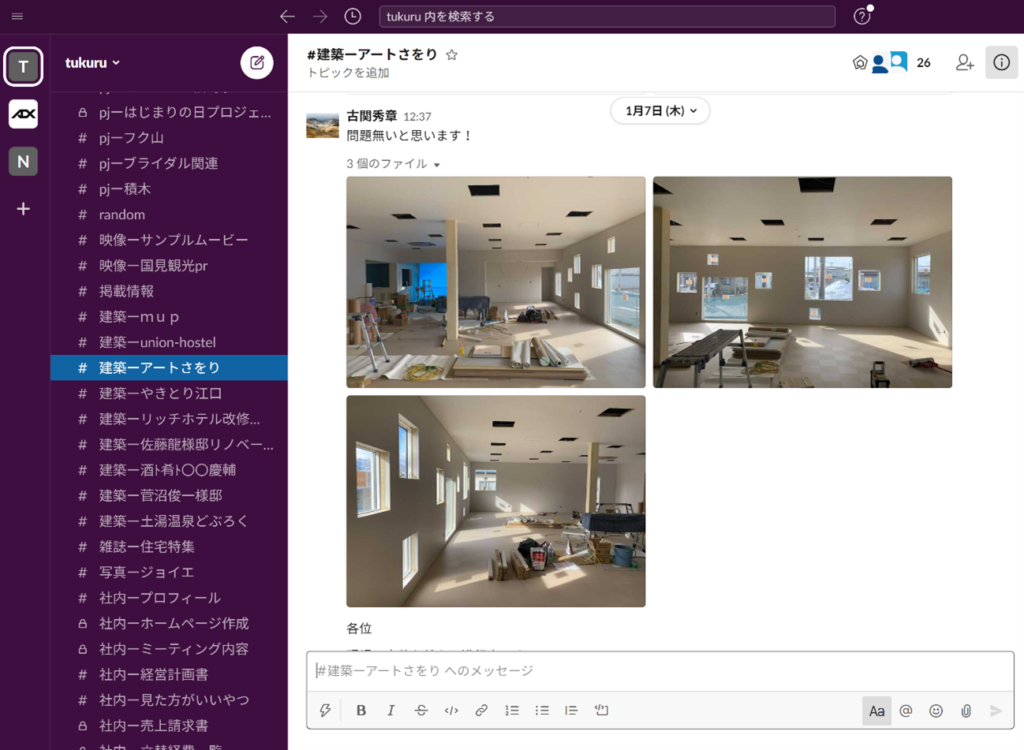Toggle bold text formatting
The image size is (1024, 750).
click(361, 710)
